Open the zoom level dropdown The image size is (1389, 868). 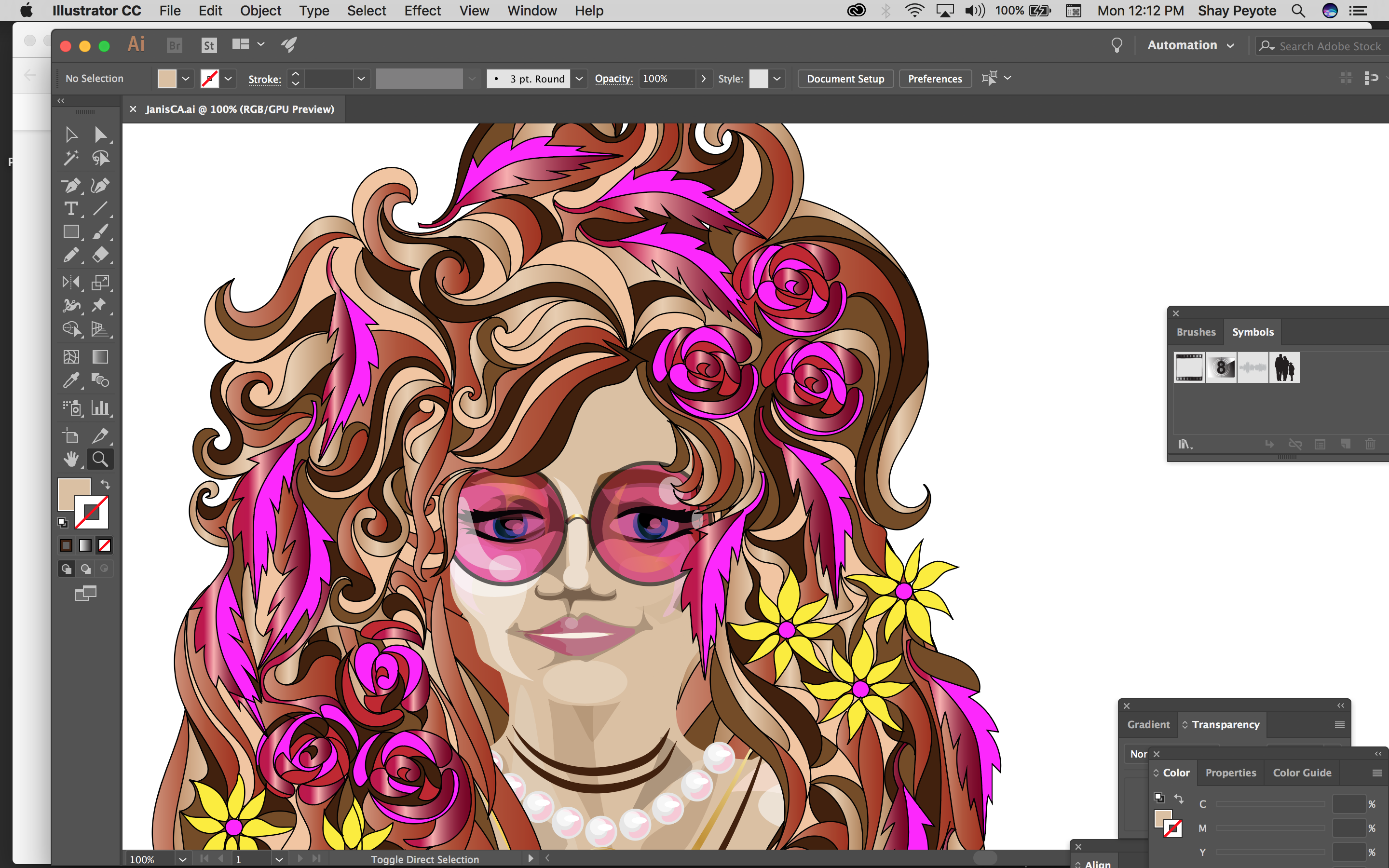click(x=182, y=859)
